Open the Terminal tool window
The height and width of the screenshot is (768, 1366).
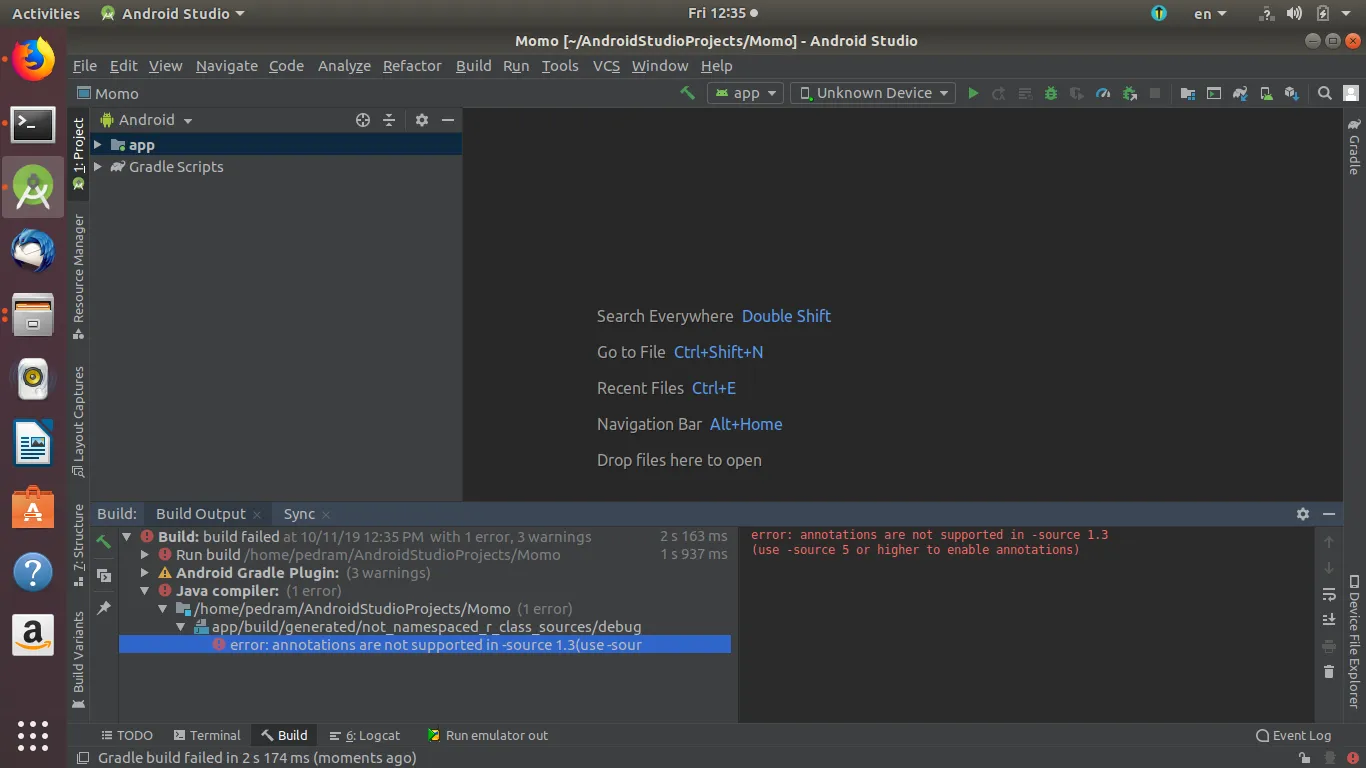pos(207,735)
